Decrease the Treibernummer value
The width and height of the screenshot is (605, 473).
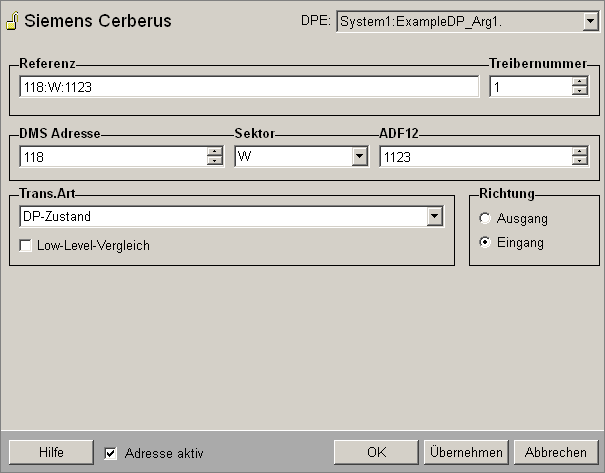click(579, 92)
